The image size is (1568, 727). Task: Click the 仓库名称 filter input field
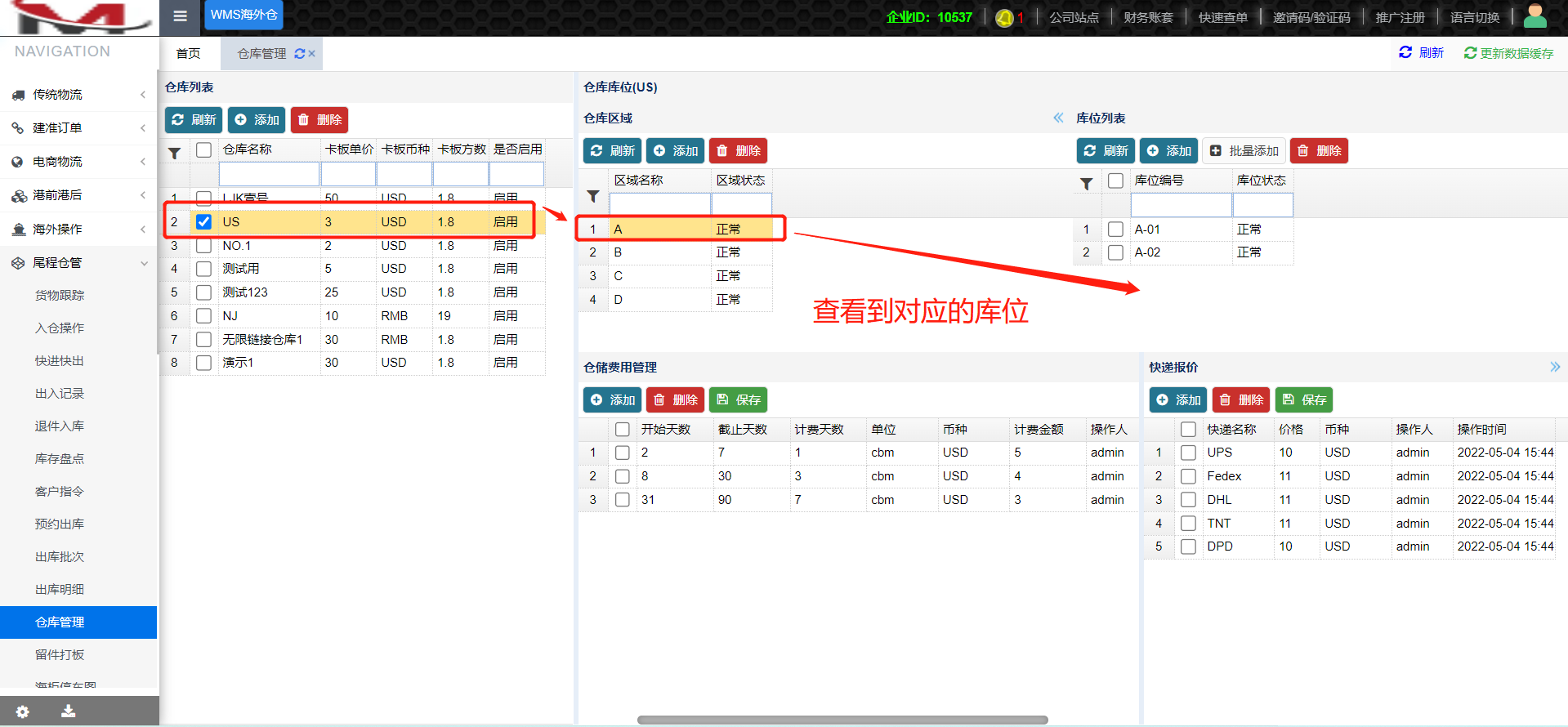point(269,174)
